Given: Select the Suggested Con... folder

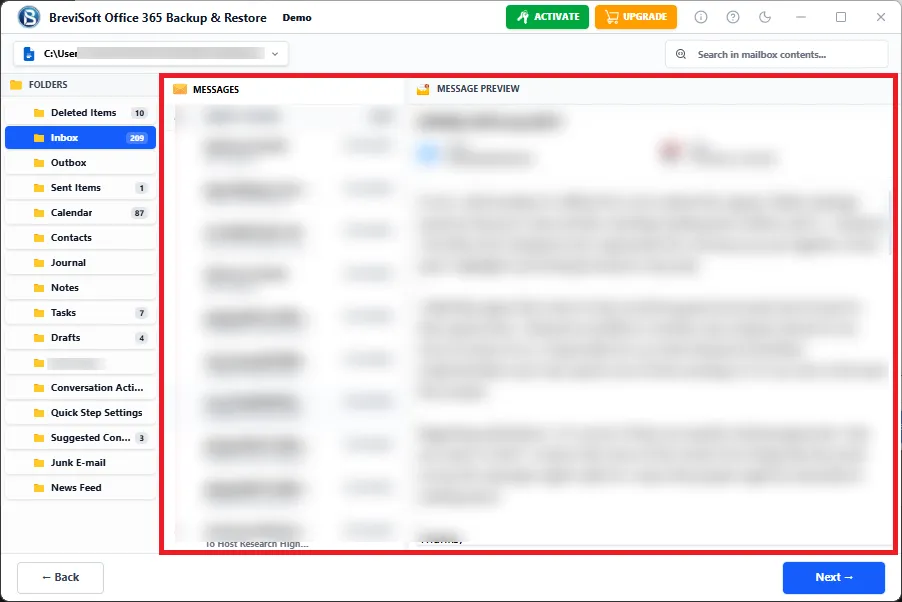Looking at the screenshot, I should 80,438.
